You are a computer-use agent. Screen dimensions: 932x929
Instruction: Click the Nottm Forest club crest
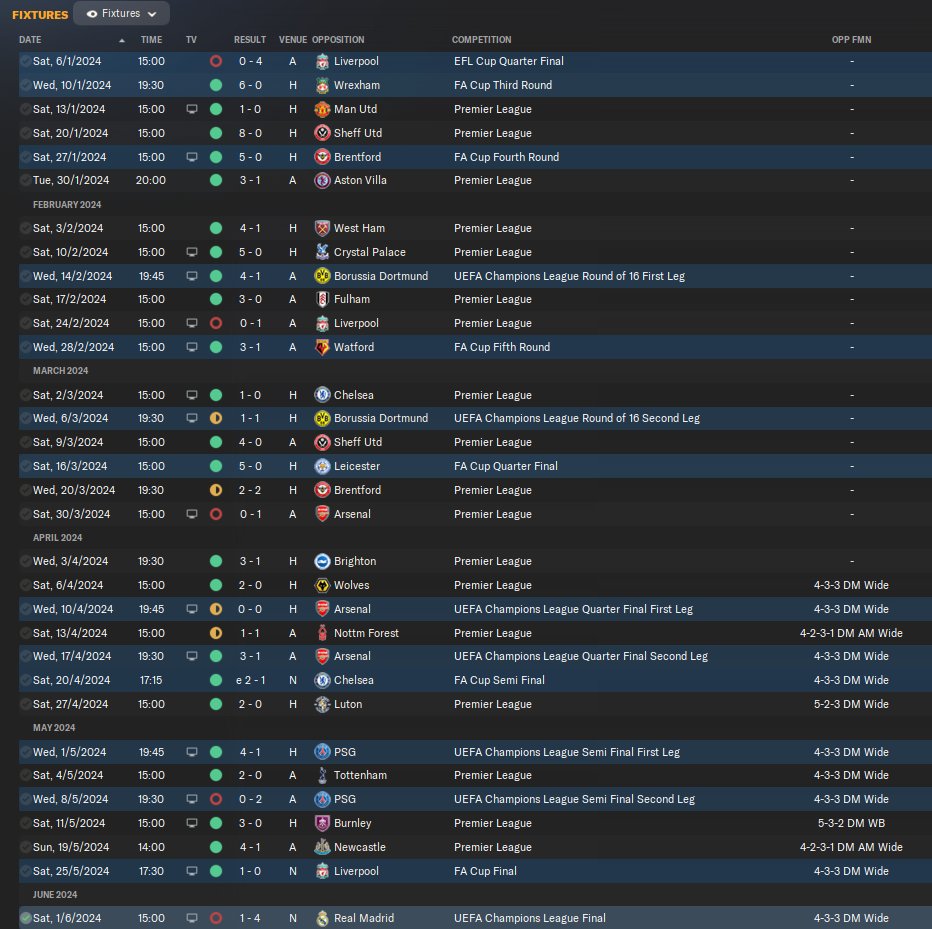pyautogui.click(x=322, y=633)
